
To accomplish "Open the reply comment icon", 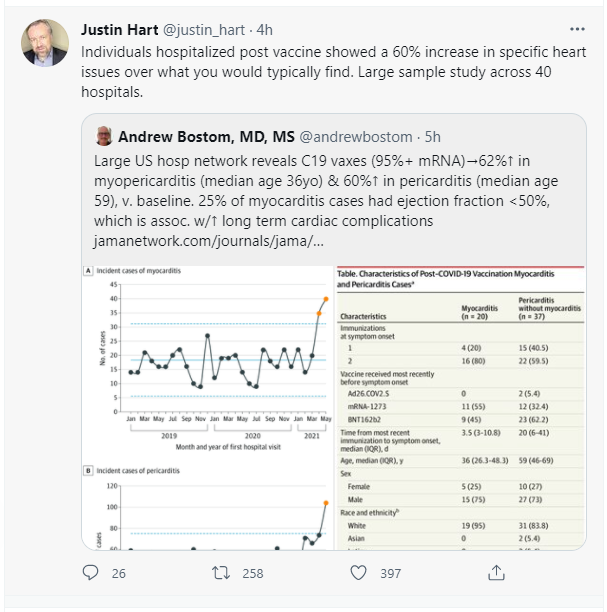I will (91, 573).
